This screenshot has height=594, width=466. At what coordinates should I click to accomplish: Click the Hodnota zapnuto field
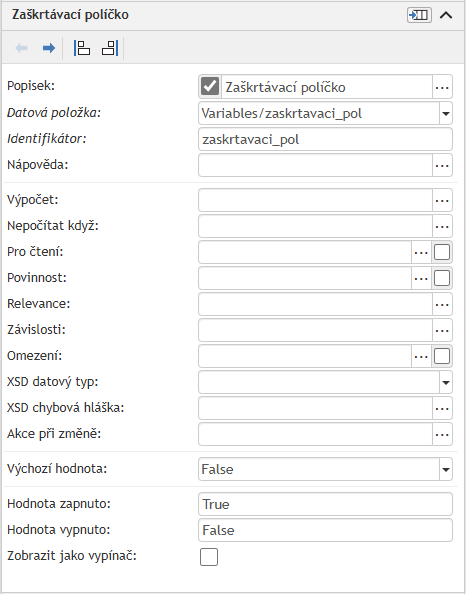click(x=325, y=504)
